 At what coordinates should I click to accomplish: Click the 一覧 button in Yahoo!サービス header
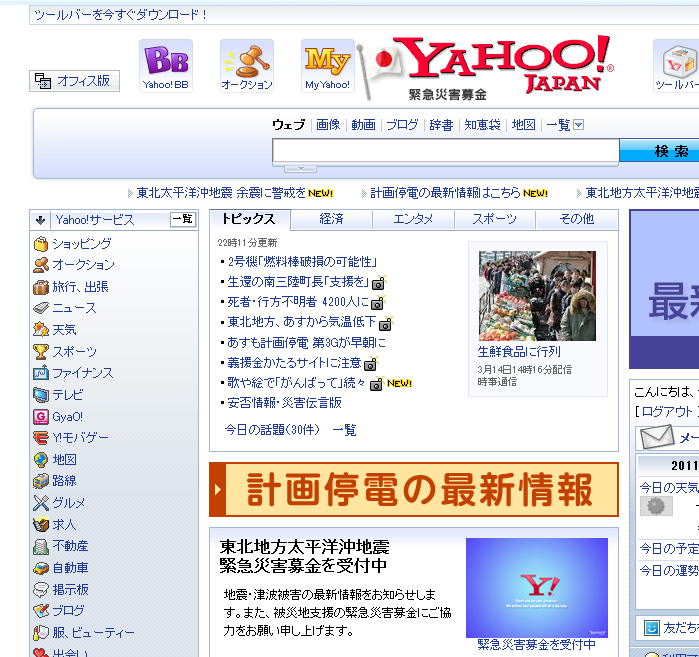pos(183,219)
